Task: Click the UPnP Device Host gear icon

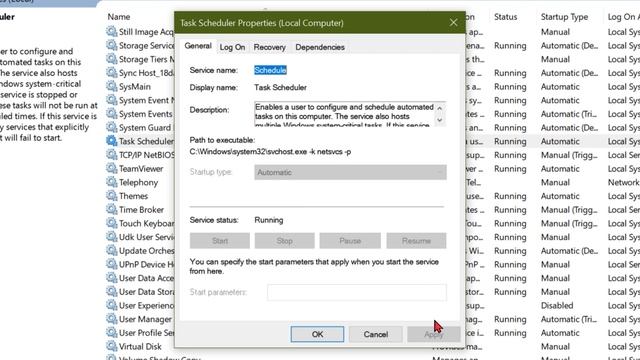Action: coord(111,264)
